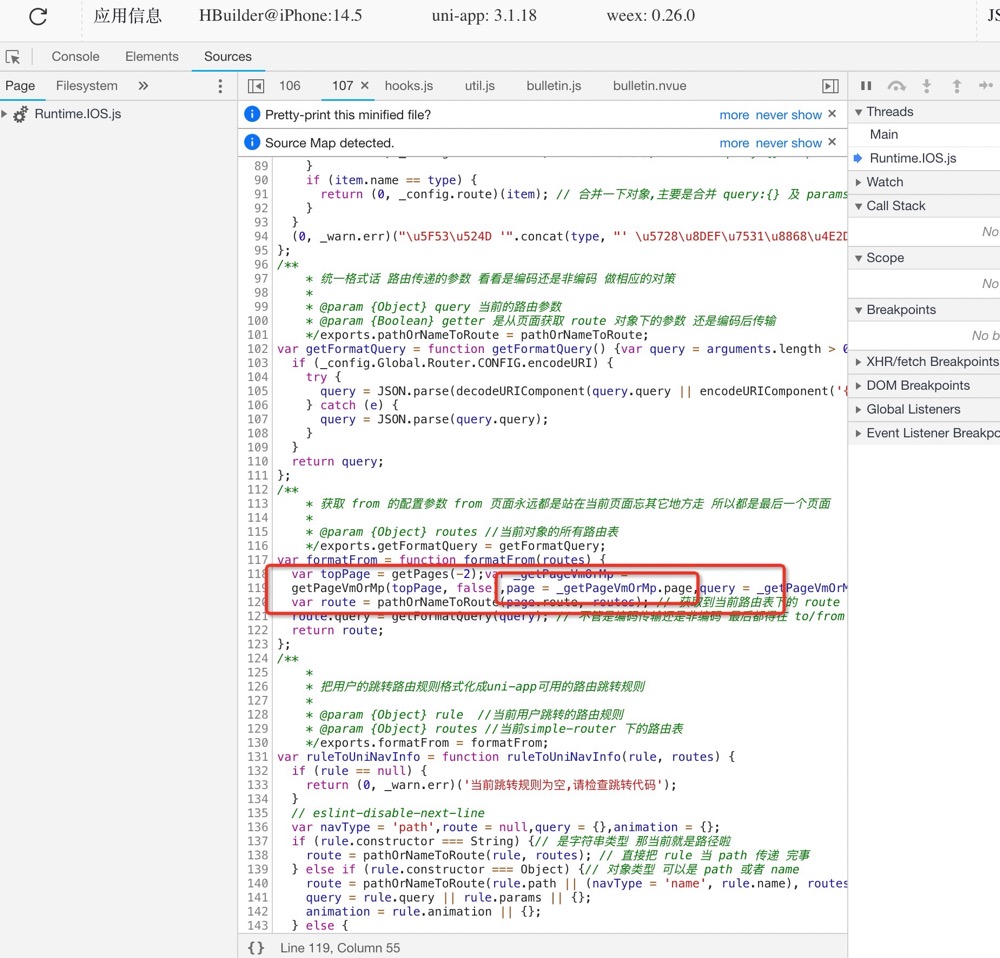
Task: Activate the inspect element picker icon
Action: point(13,57)
